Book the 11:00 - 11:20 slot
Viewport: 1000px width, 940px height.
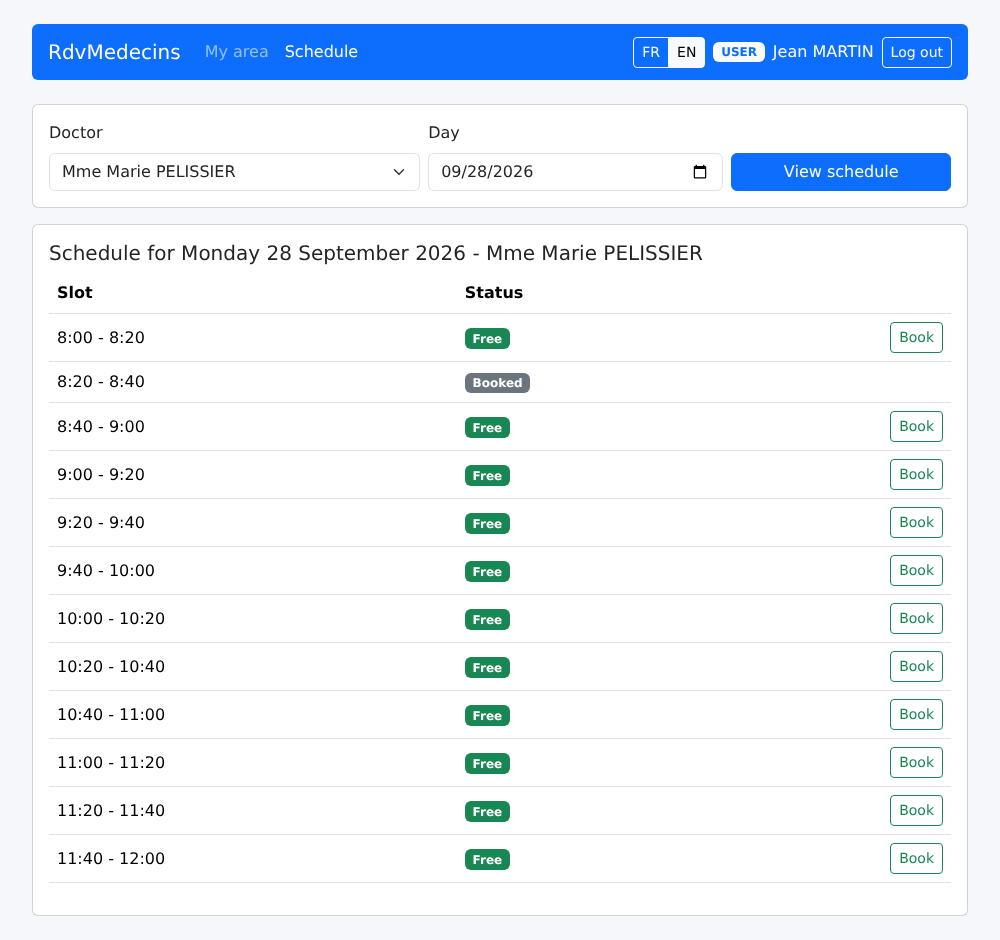click(x=916, y=763)
